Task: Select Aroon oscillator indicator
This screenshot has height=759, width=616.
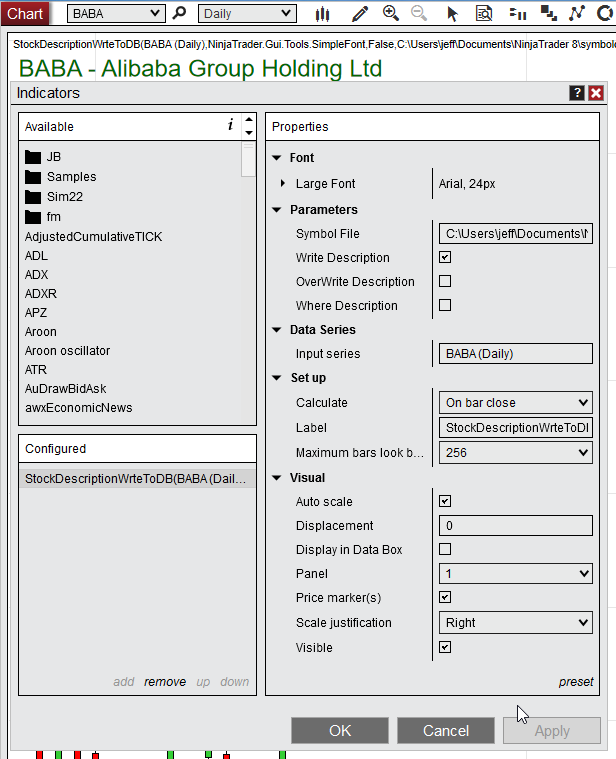Action: pyautogui.click(x=67, y=350)
